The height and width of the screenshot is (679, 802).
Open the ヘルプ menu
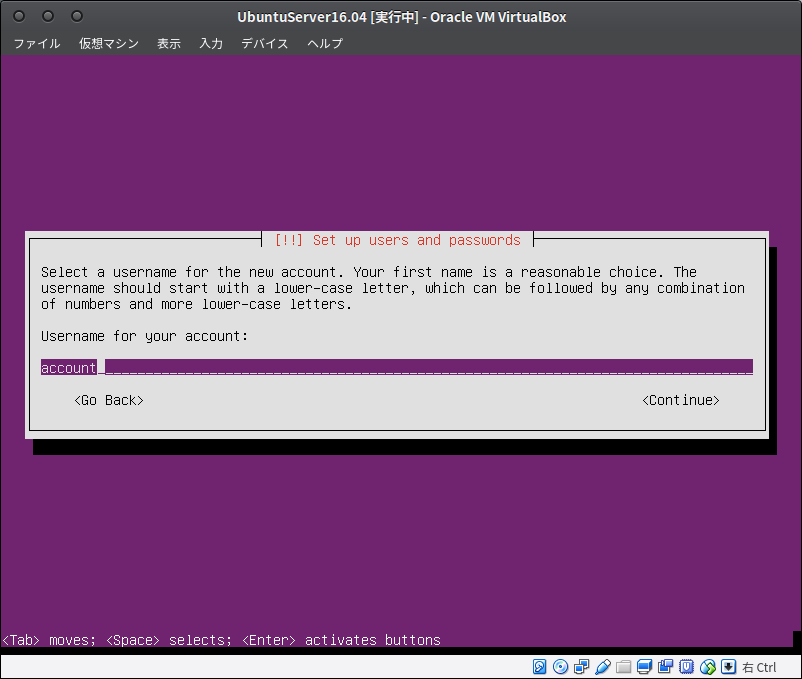coord(325,43)
